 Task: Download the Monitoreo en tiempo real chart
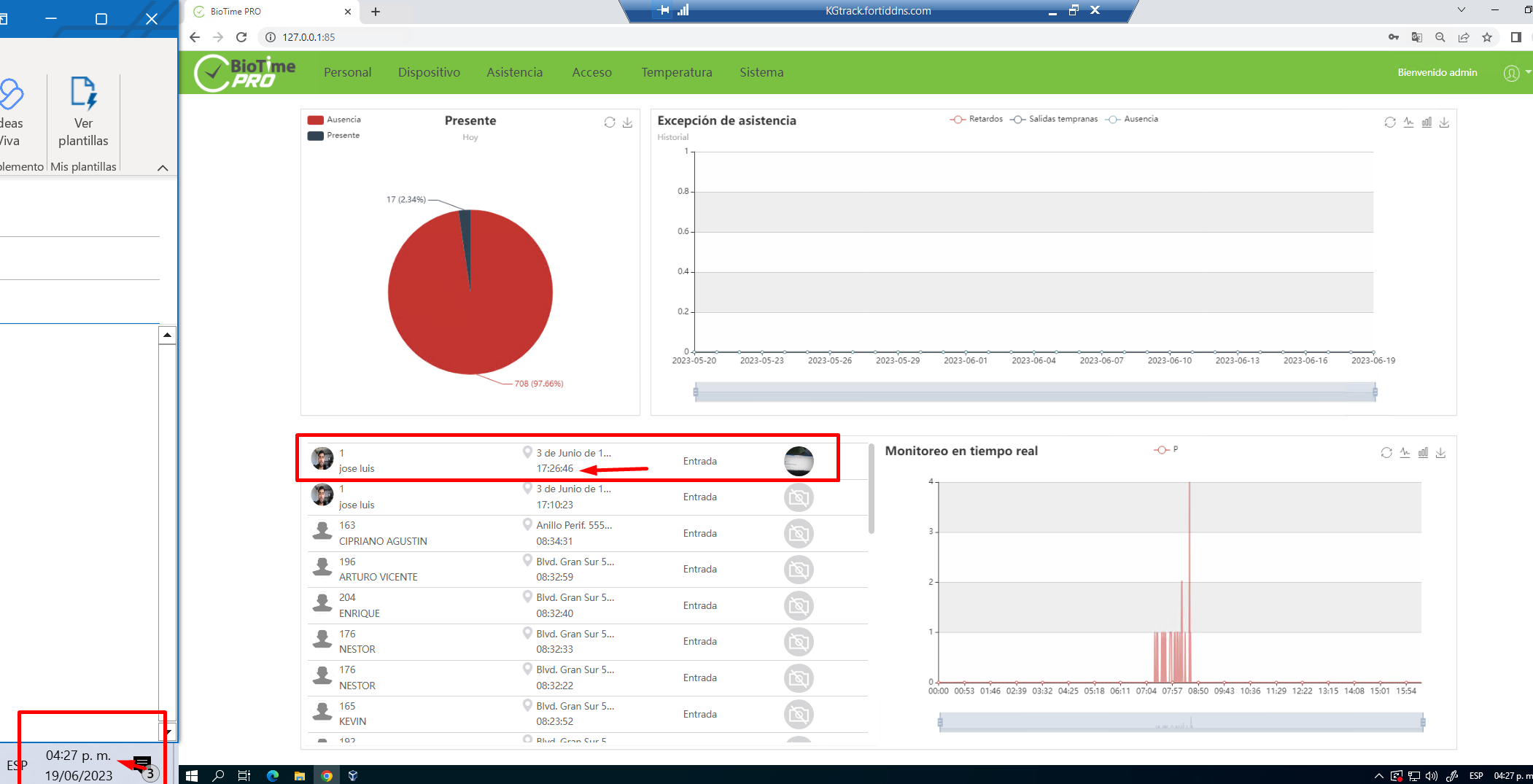tap(1440, 453)
